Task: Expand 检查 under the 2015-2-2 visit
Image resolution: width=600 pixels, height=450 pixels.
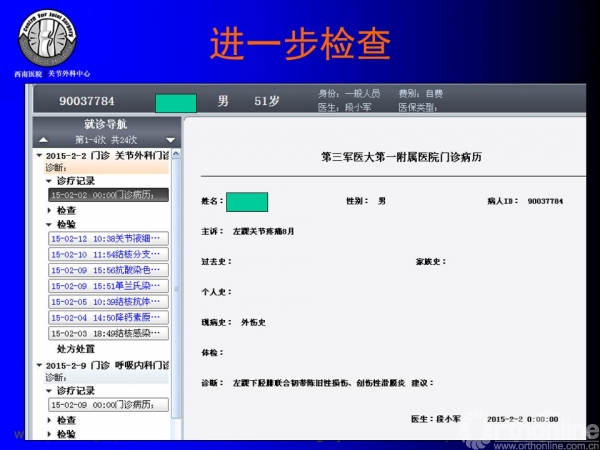Action: click(x=50, y=211)
